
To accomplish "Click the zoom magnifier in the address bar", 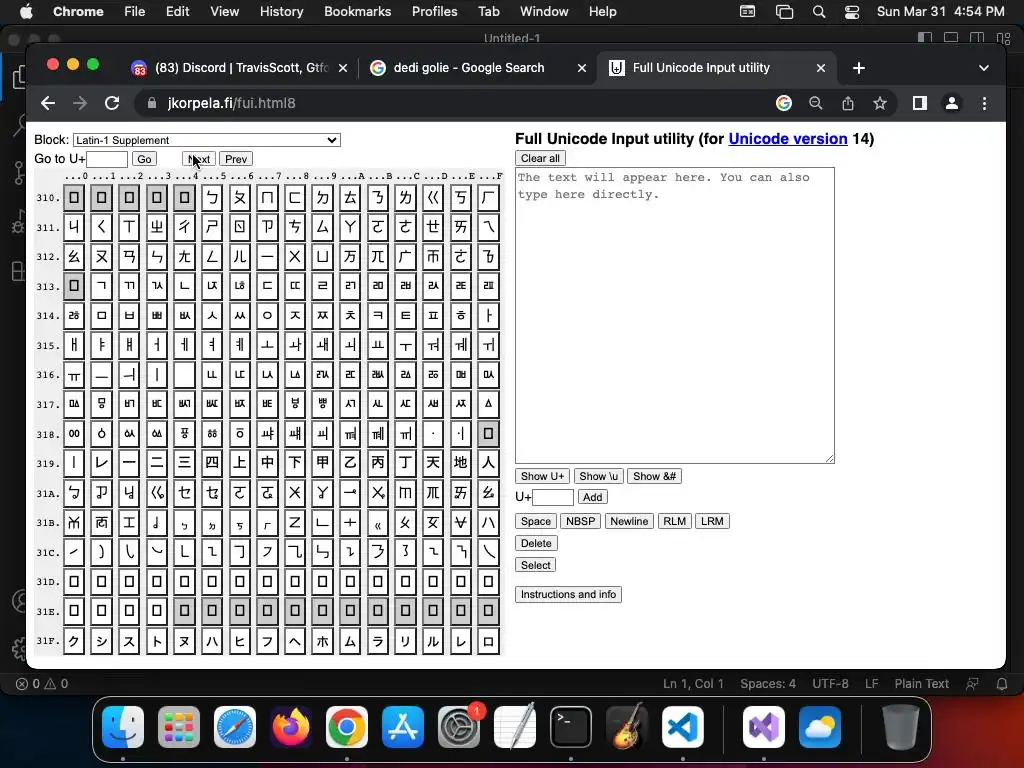I will pos(816,103).
